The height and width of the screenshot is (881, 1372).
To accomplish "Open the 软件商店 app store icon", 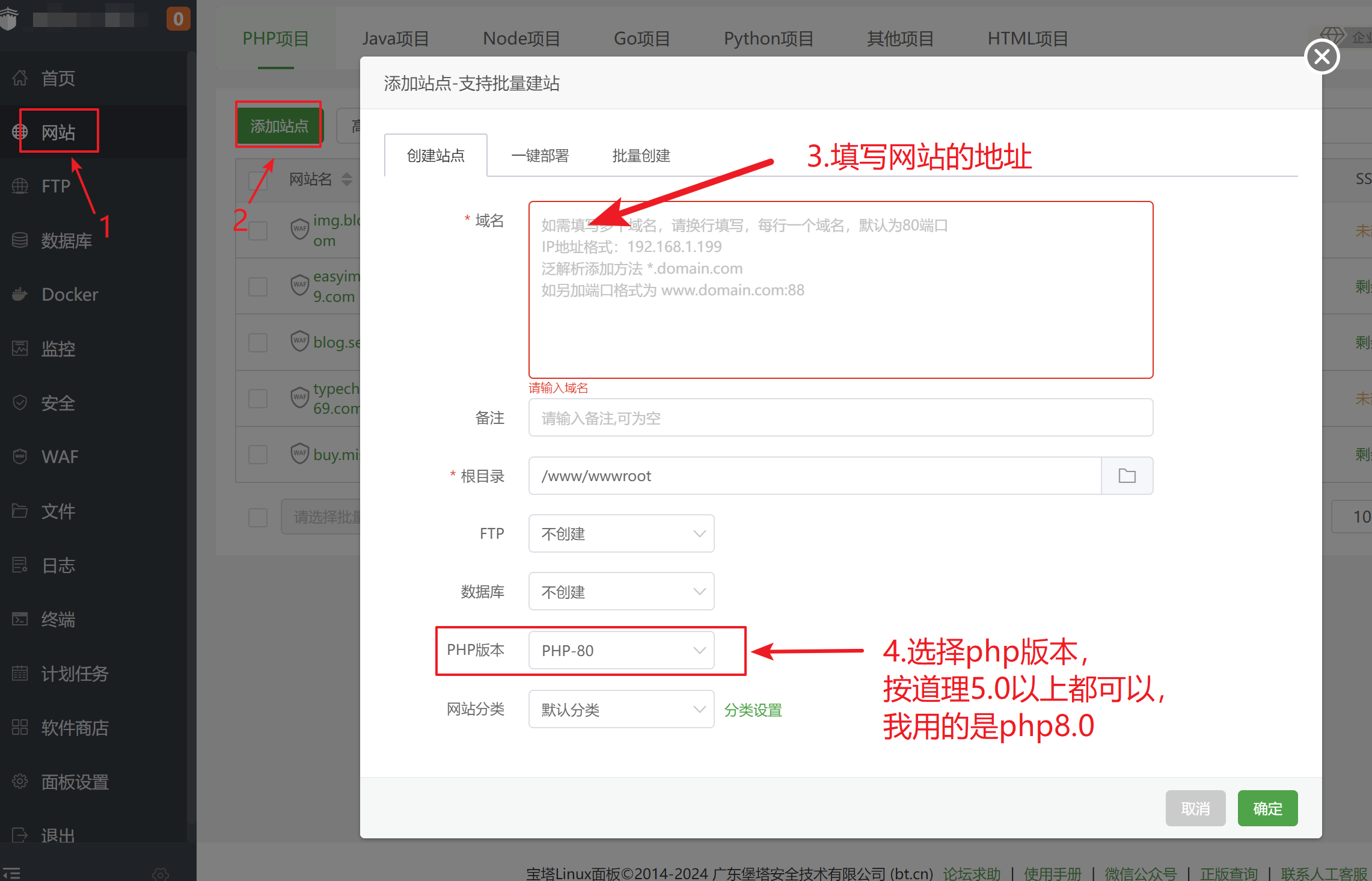I will 20,727.
